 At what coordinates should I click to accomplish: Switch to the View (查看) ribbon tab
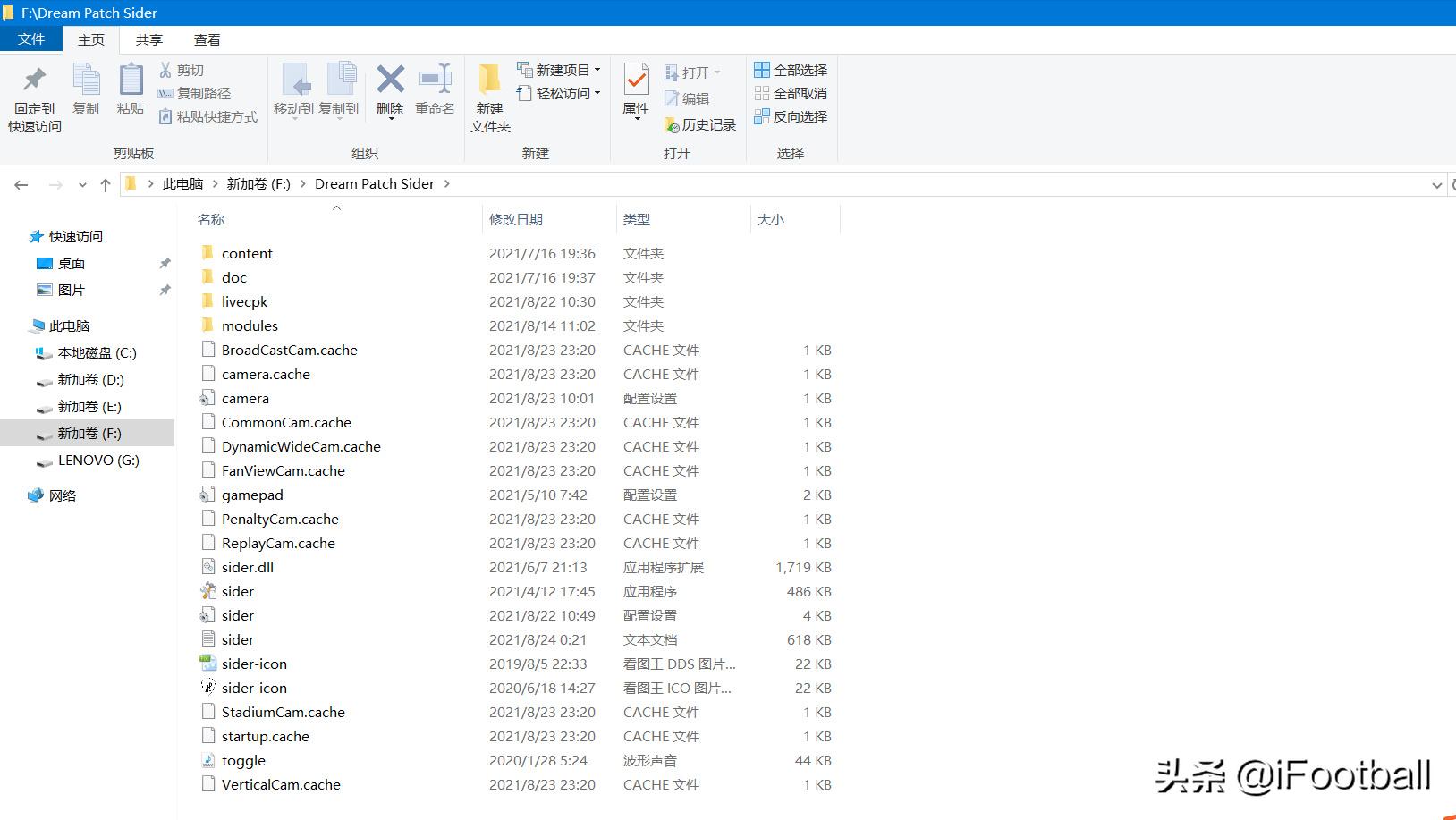point(207,39)
